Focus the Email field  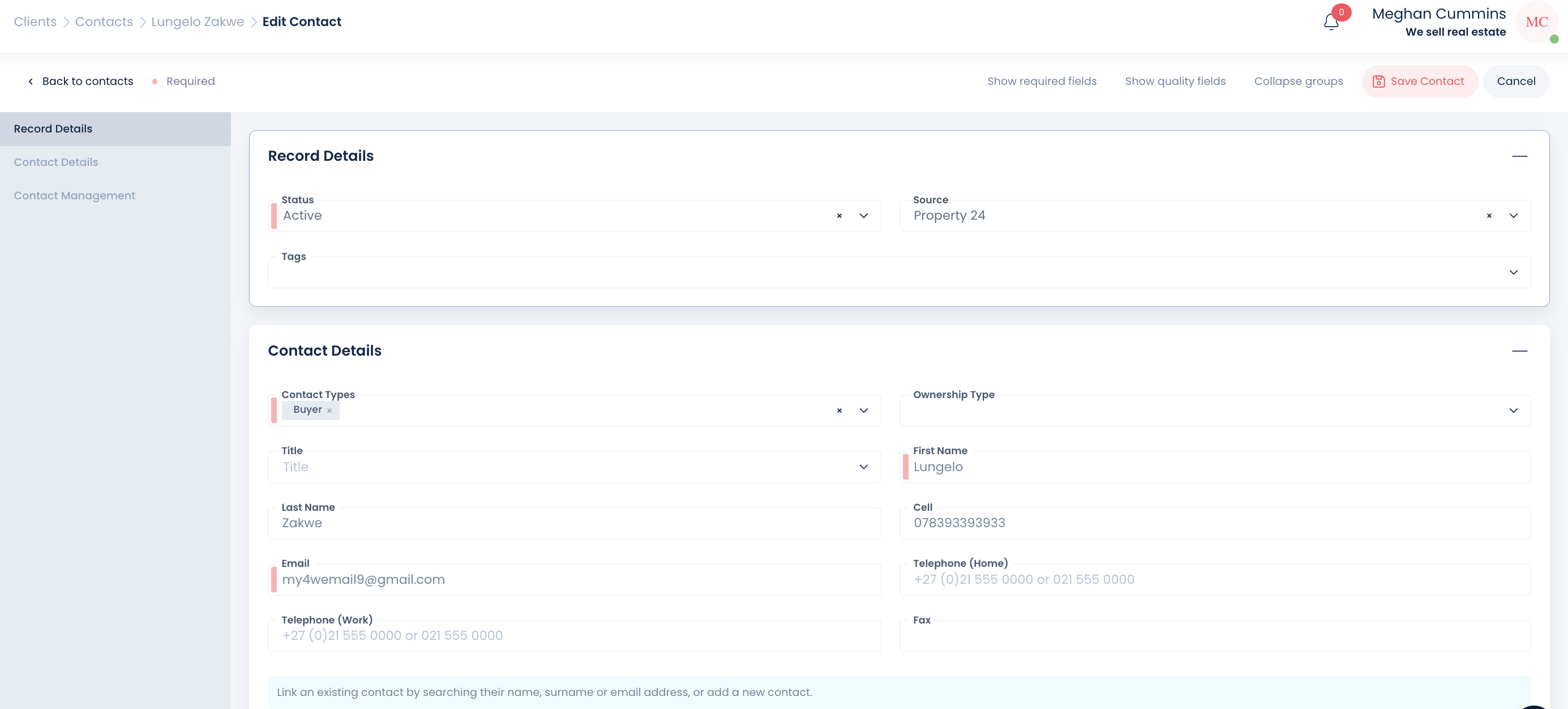(x=574, y=579)
